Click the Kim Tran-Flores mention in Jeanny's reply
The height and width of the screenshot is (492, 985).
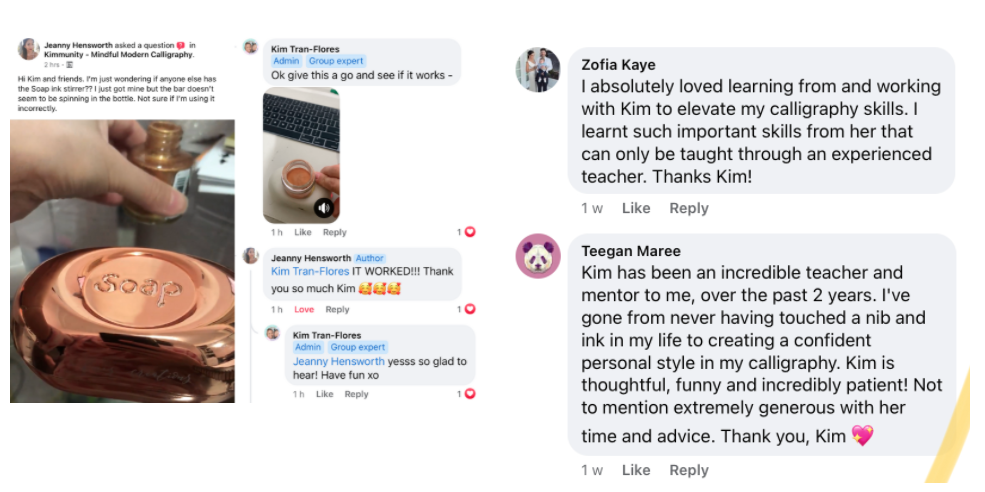click(x=310, y=271)
